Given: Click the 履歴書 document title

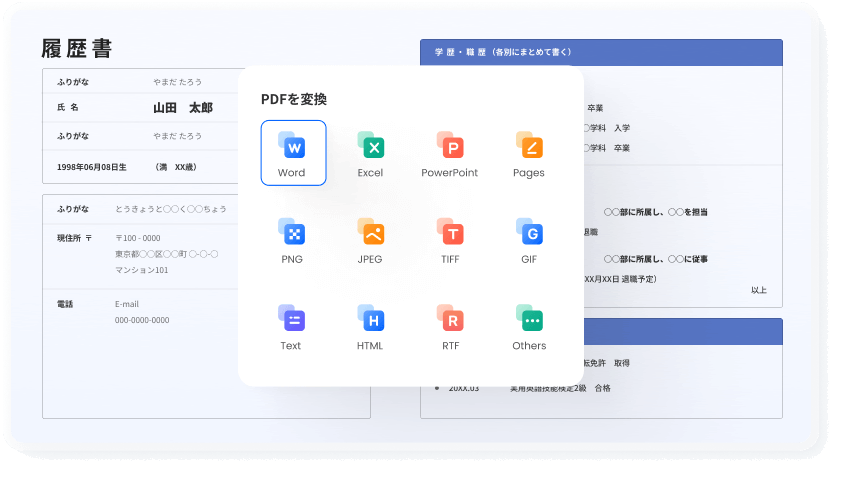Looking at the screenshot, I should click(77, 49).
